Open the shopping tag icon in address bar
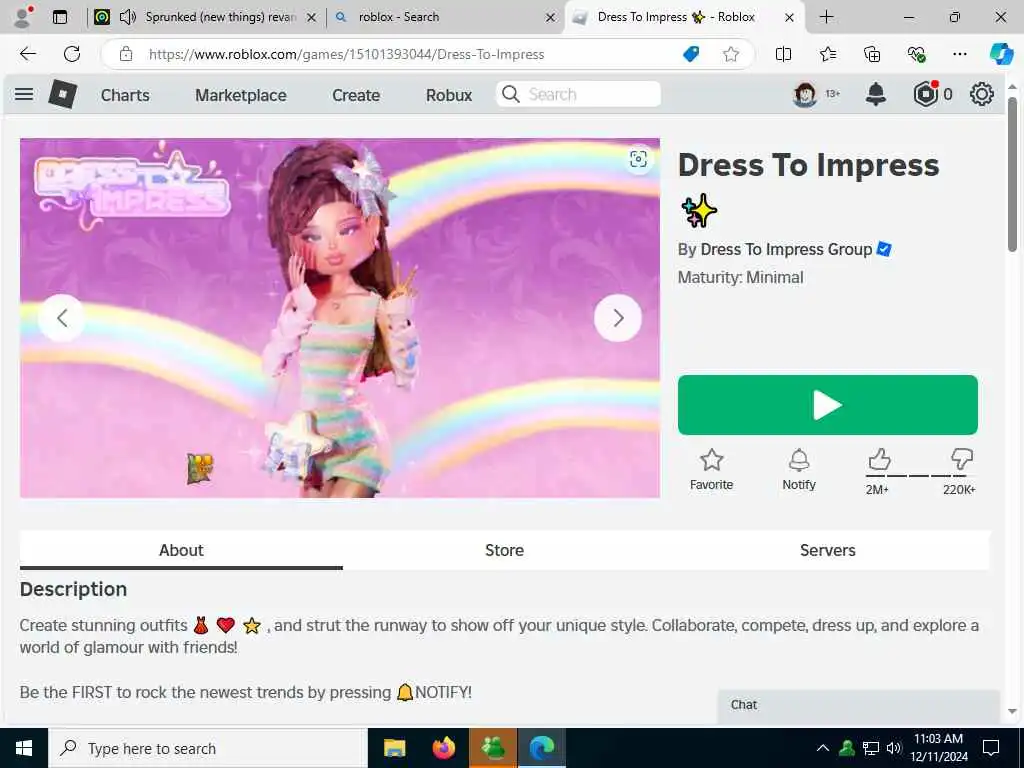The width and height of the screenshot is (1024, 768). 691,54
